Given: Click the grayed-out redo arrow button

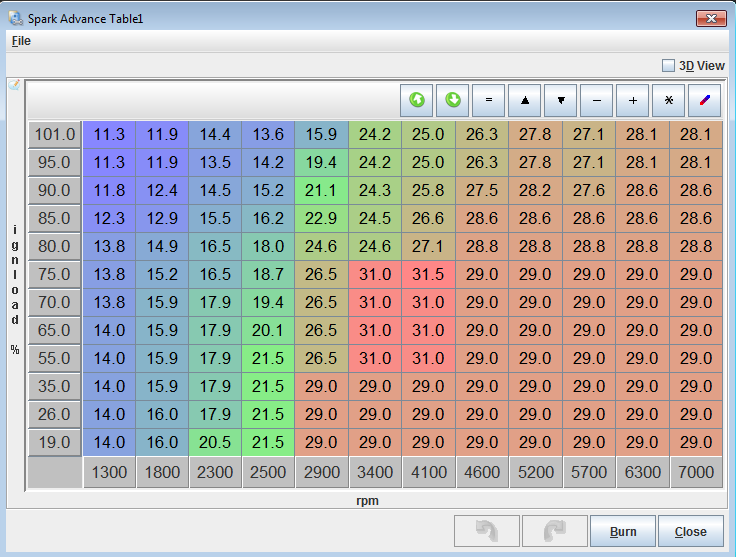Looking at the screenshot, I should coord(554,531).
